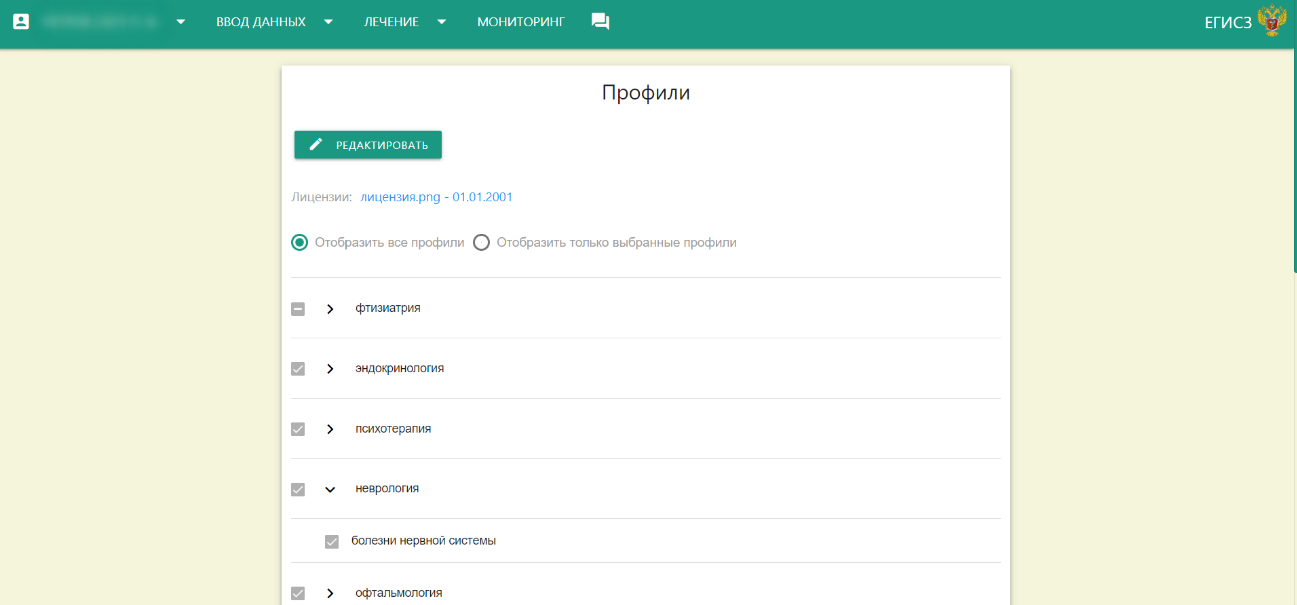Go to МОНИТОРИНГ section
1297x605 pixels.
click(x=521, y=21)
